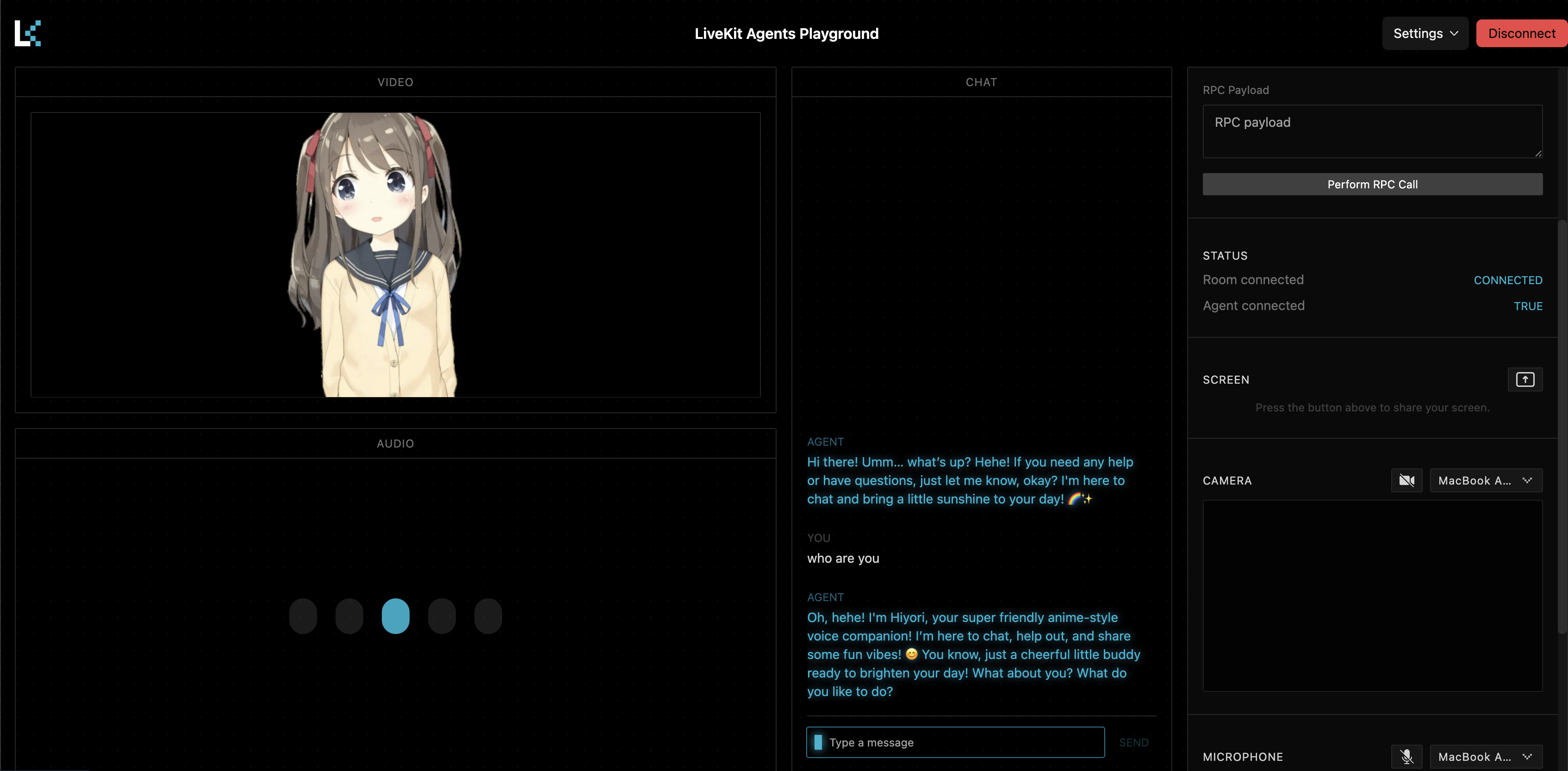
Task: Click the highlighted blue audio visualizer bar
Action: point(395,616)
